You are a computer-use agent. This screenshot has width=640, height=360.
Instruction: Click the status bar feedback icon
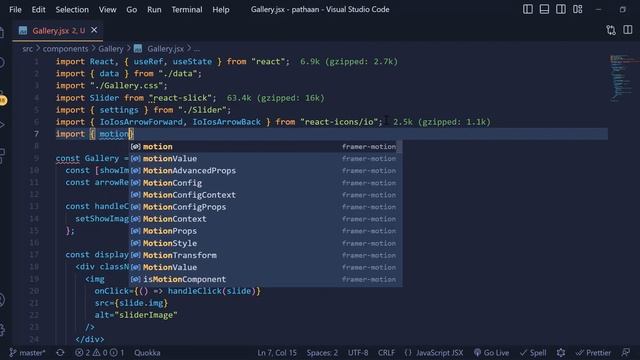pyautogui.click(x=626, y=353)
